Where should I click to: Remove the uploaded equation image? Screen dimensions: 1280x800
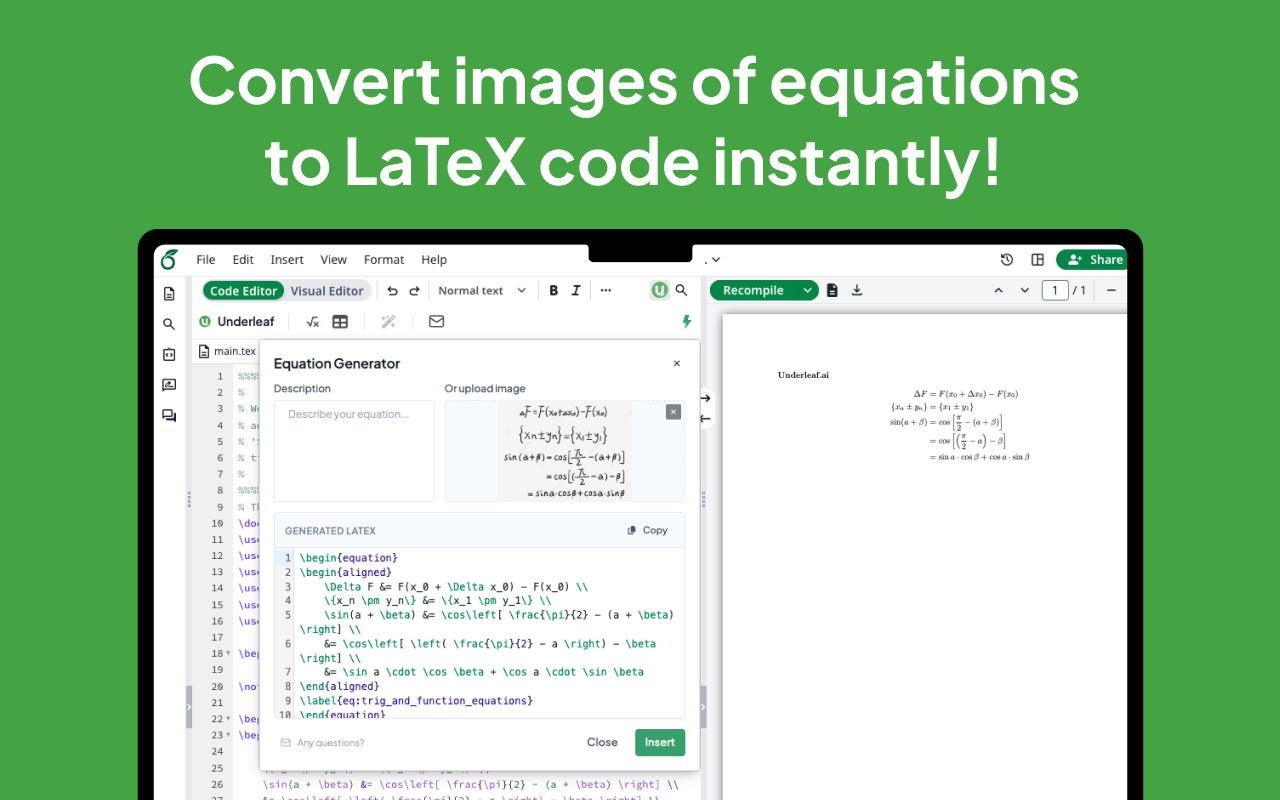(x=673, y=412)
